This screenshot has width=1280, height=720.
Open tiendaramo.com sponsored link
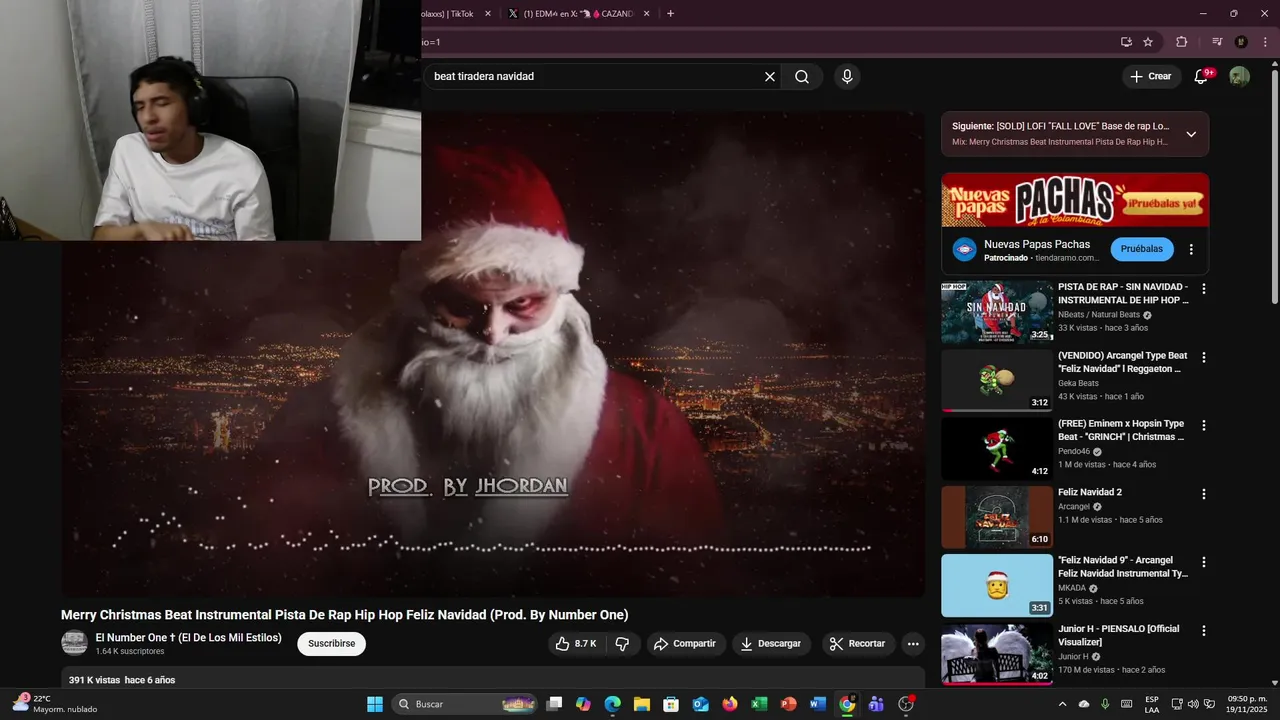pos(1067,258)
